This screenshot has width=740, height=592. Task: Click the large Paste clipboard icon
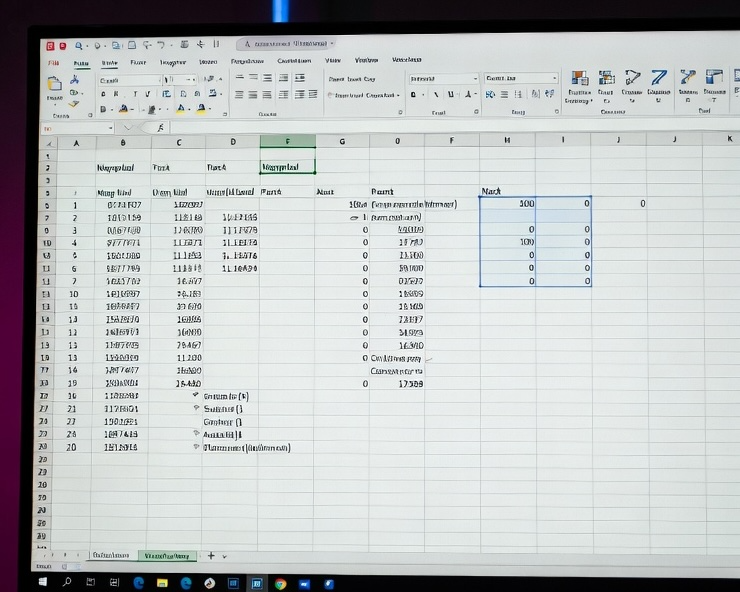[54, 84]
